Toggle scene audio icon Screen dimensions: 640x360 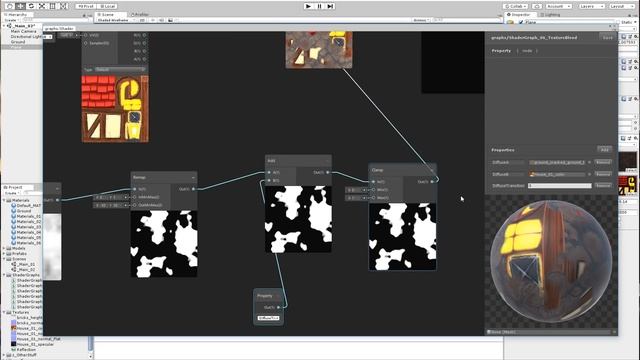[162, 20]
